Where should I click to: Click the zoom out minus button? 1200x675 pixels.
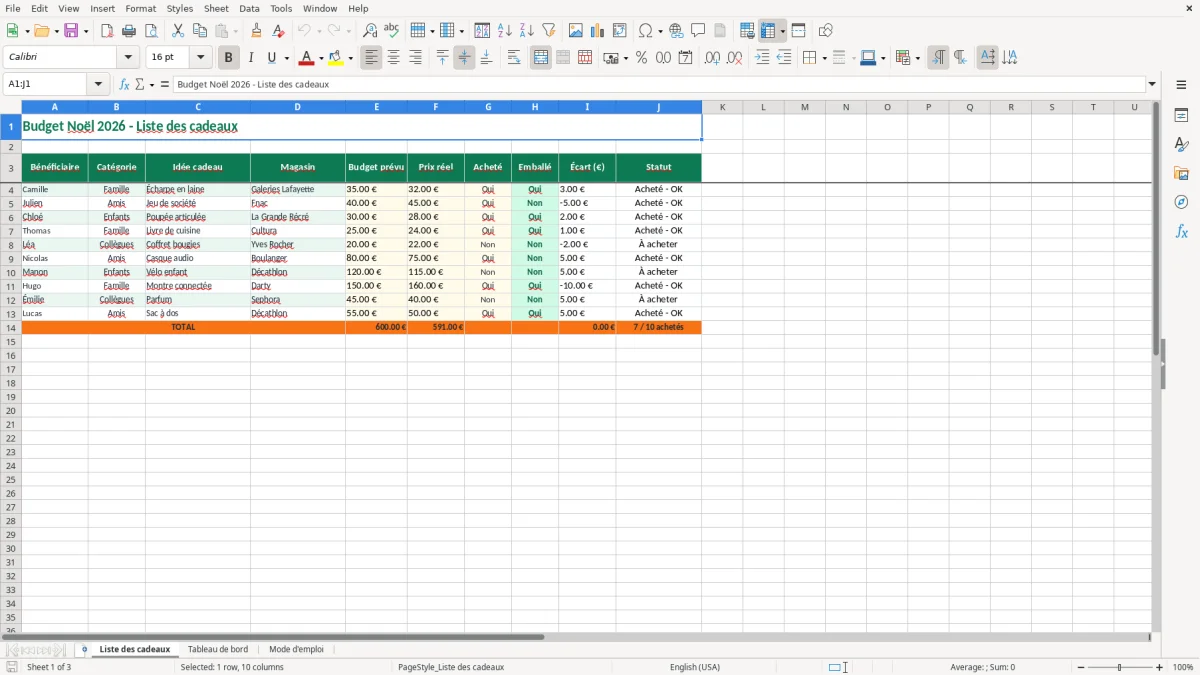(x=1081, y=667)
